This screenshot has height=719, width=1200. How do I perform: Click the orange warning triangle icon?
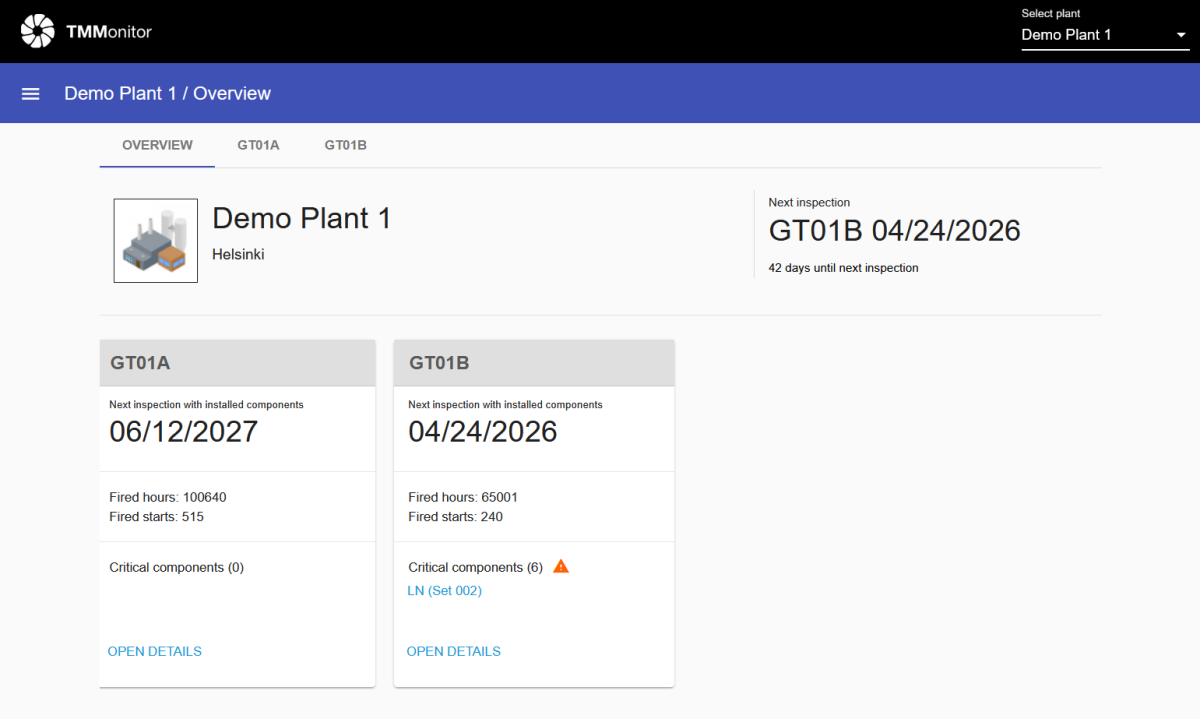(561, 567)
